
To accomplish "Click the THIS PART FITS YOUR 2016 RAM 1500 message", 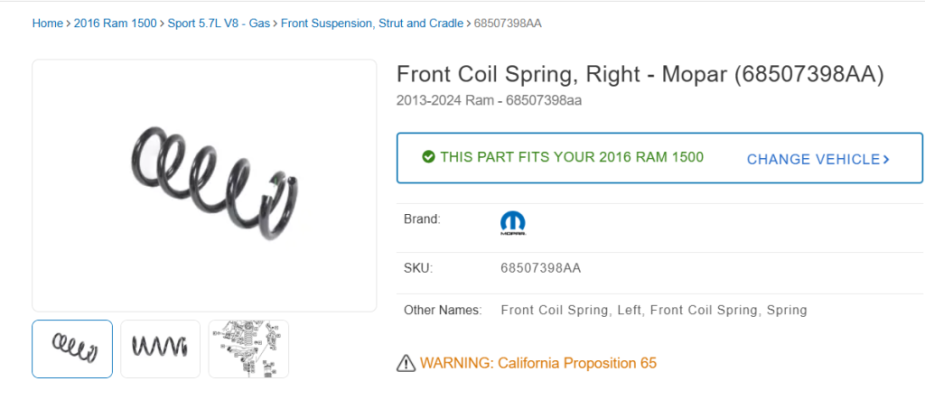I will (x=572, y=158).
